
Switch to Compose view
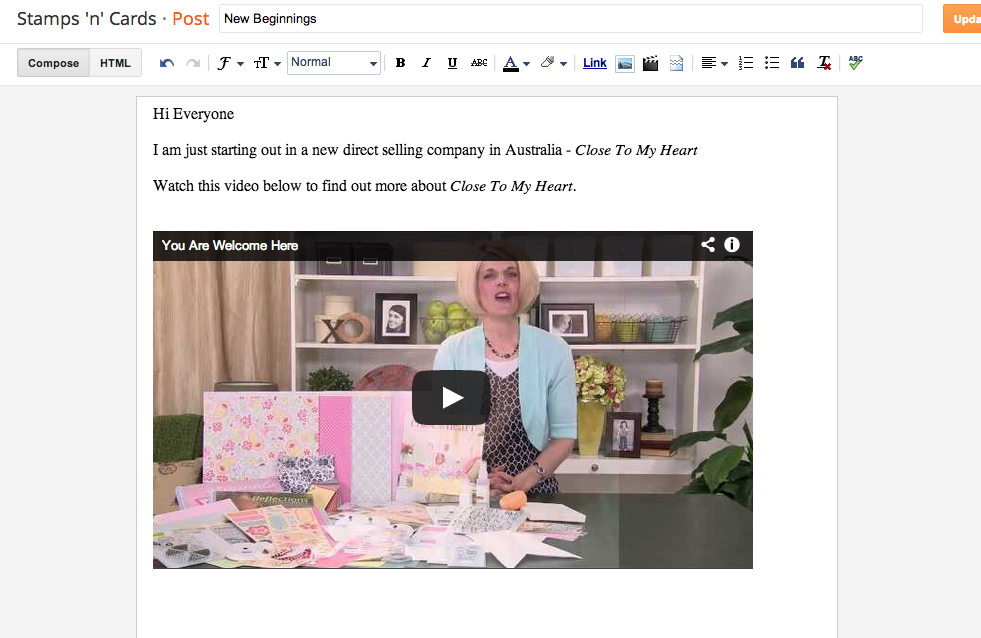point(53,63)
